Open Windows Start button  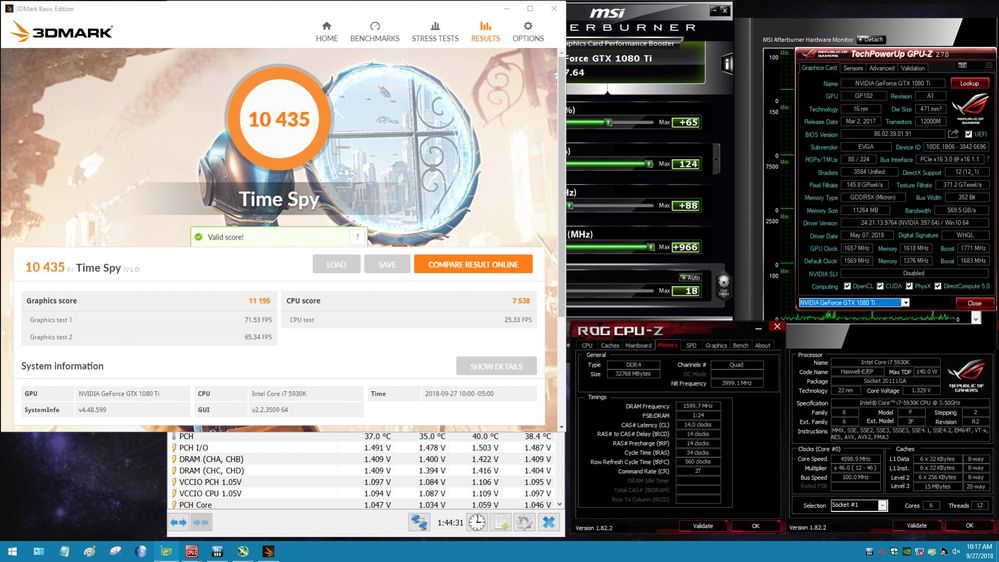[x=13, y=551]
